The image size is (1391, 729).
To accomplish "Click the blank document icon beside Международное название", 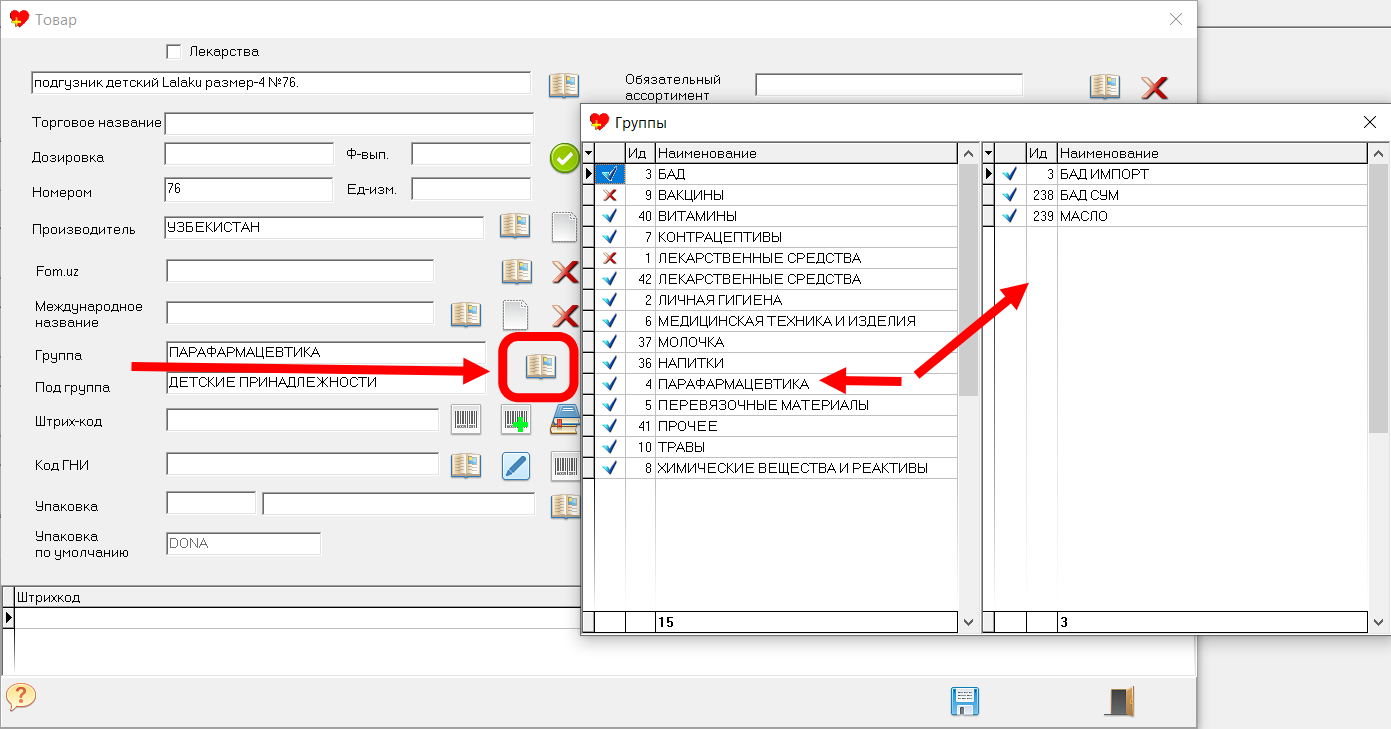I will tap(515, 315).
